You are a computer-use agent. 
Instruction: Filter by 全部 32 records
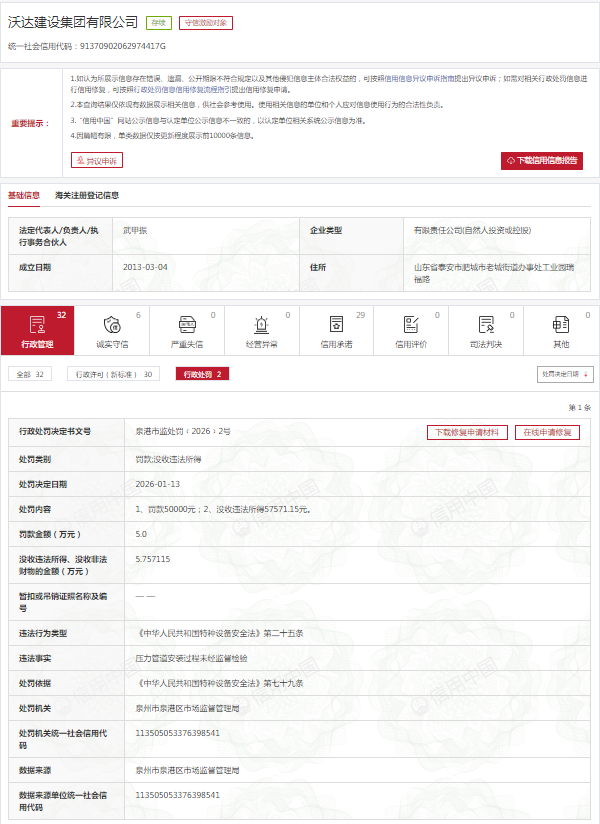tap(31, 374)
